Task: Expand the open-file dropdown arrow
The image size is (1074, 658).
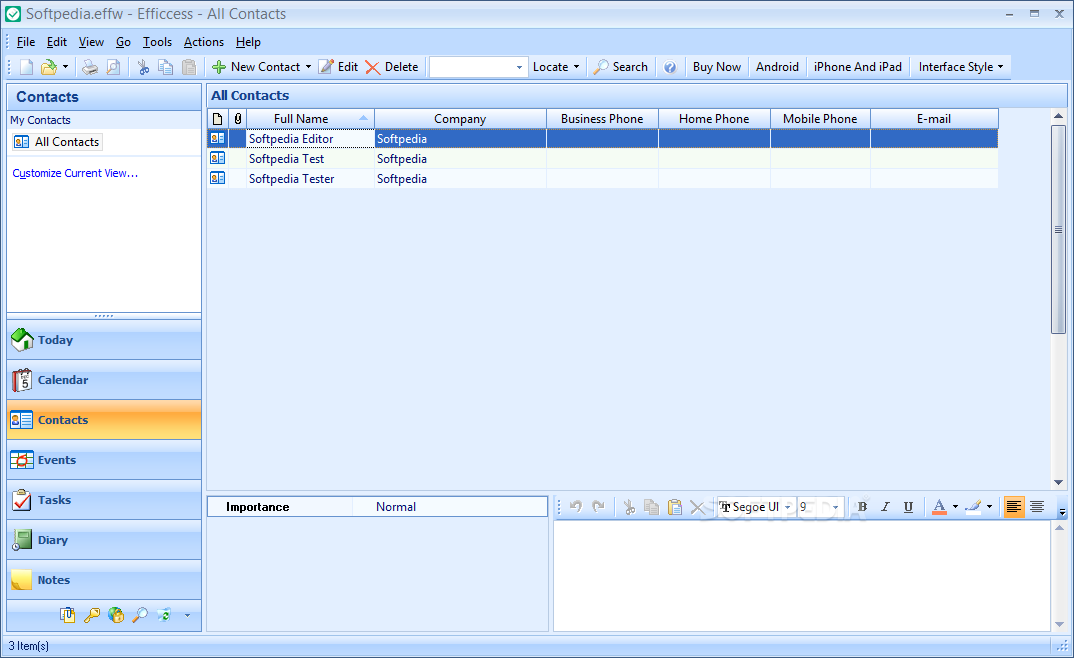Action: 65,67
